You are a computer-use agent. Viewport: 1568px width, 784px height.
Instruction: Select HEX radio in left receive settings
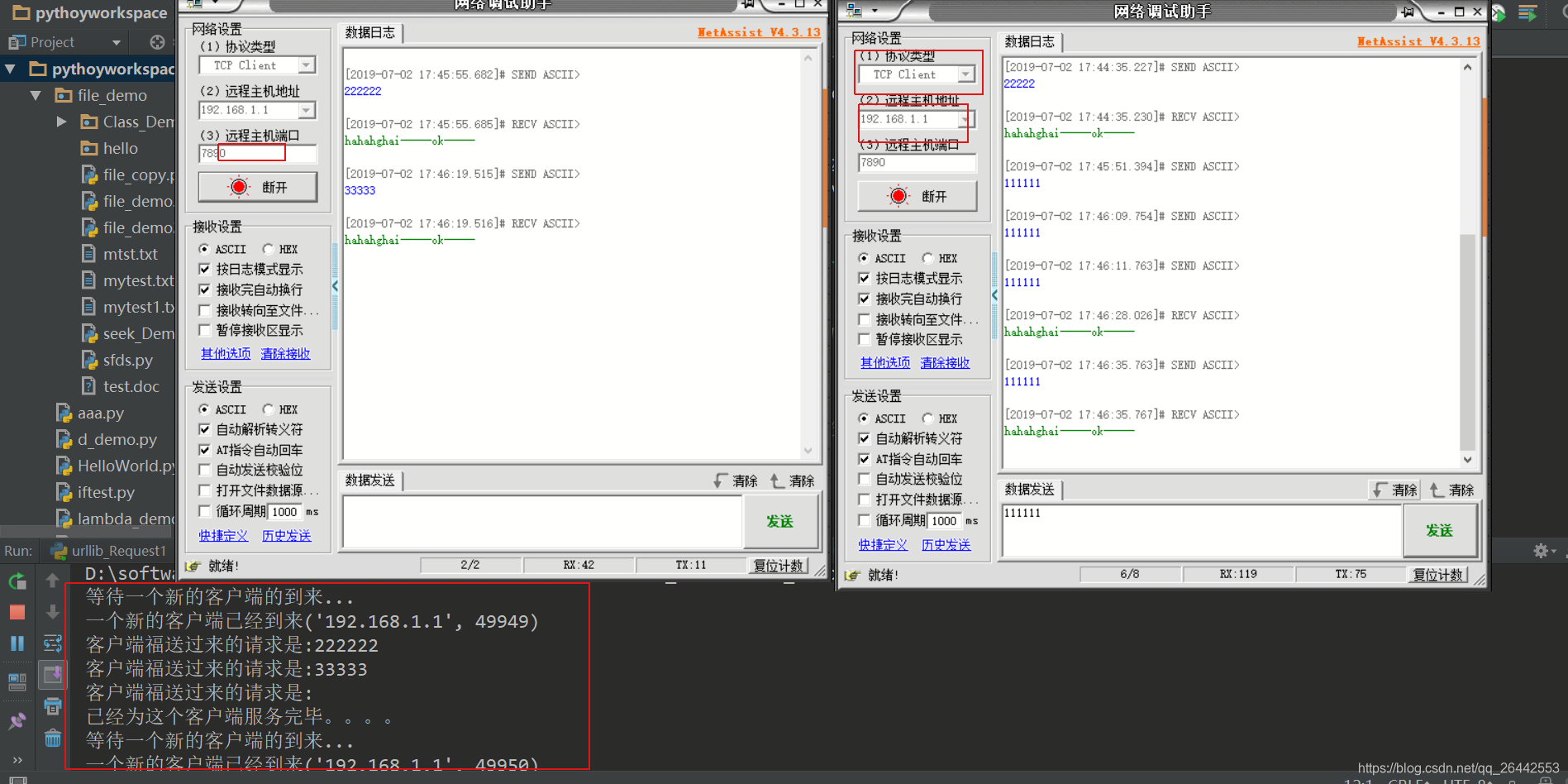[267, 249]
